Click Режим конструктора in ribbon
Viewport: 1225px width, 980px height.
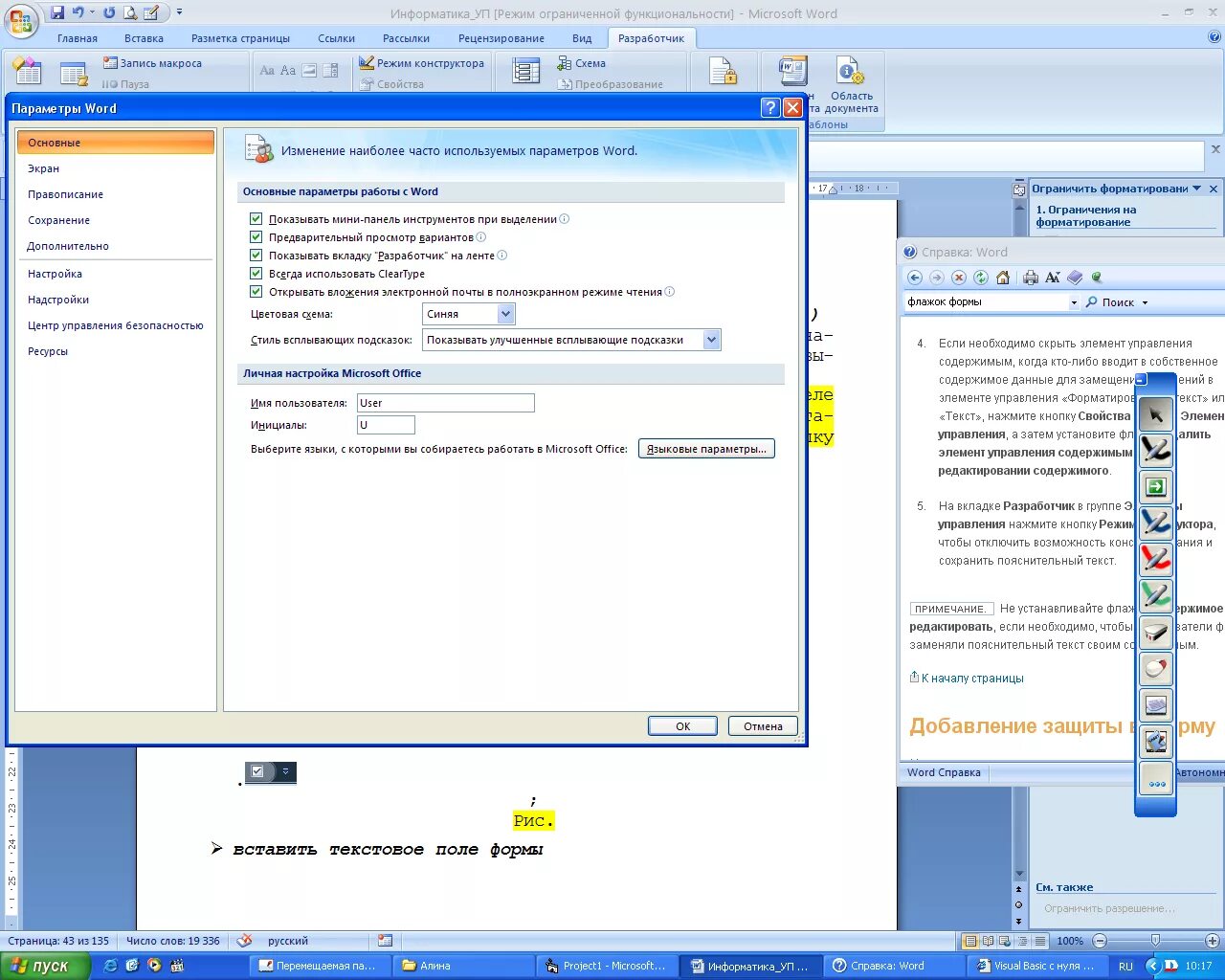tap(422, 63)
